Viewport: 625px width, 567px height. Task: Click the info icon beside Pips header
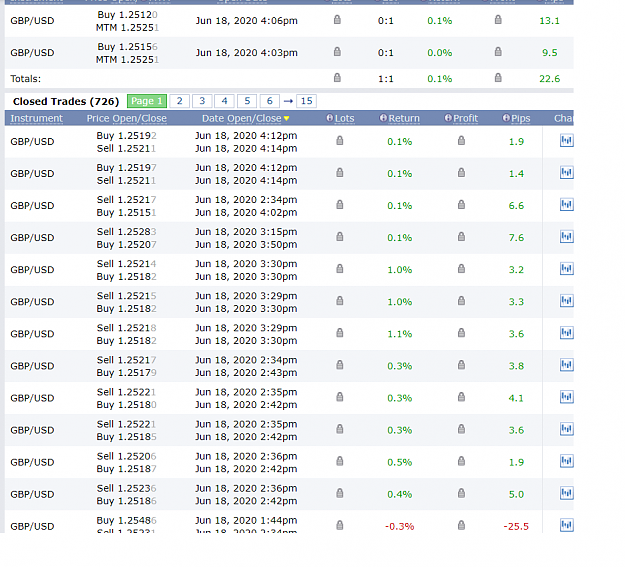(x=506, y=118)
